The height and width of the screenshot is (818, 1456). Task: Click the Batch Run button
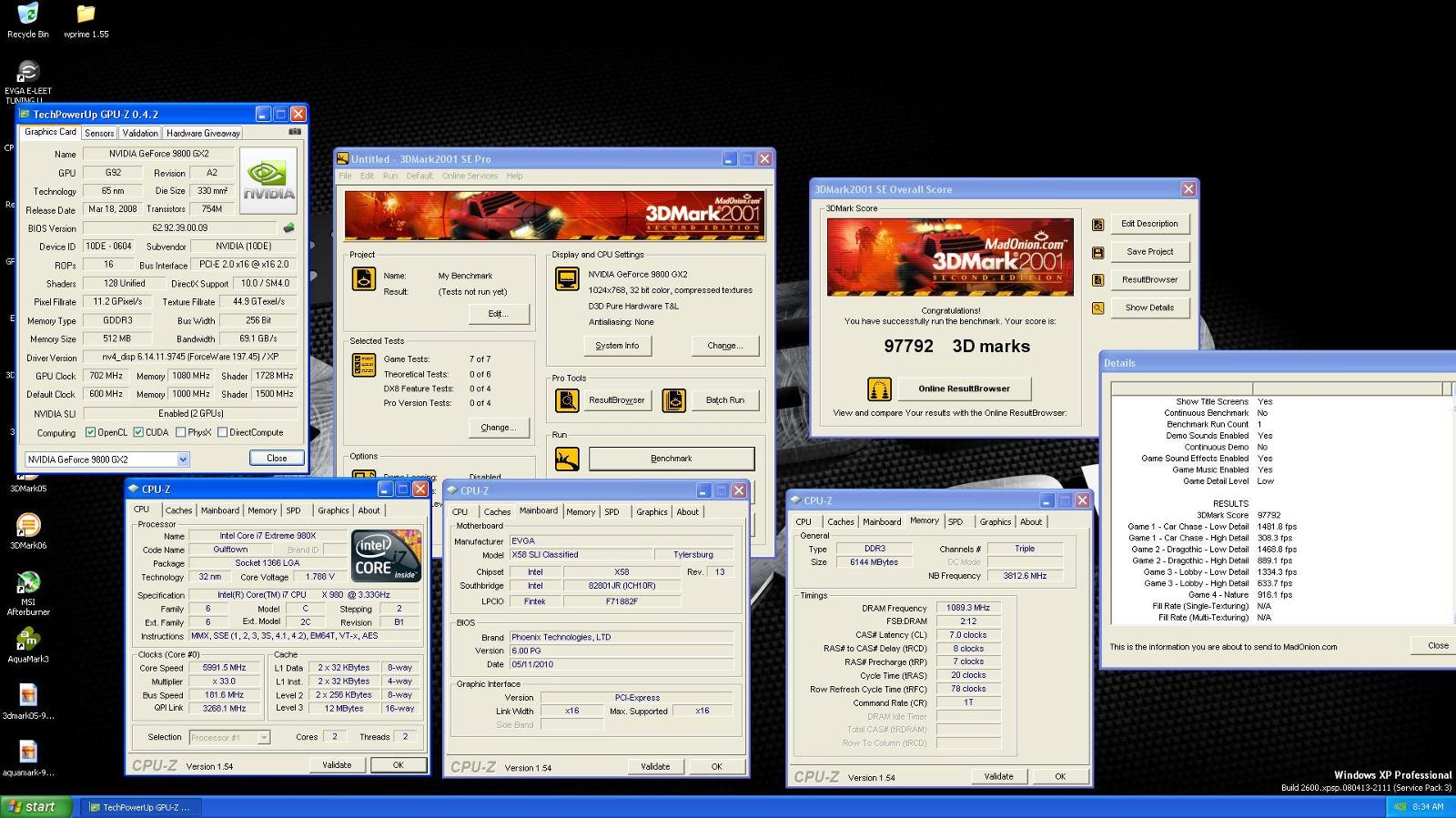point(724,400)
